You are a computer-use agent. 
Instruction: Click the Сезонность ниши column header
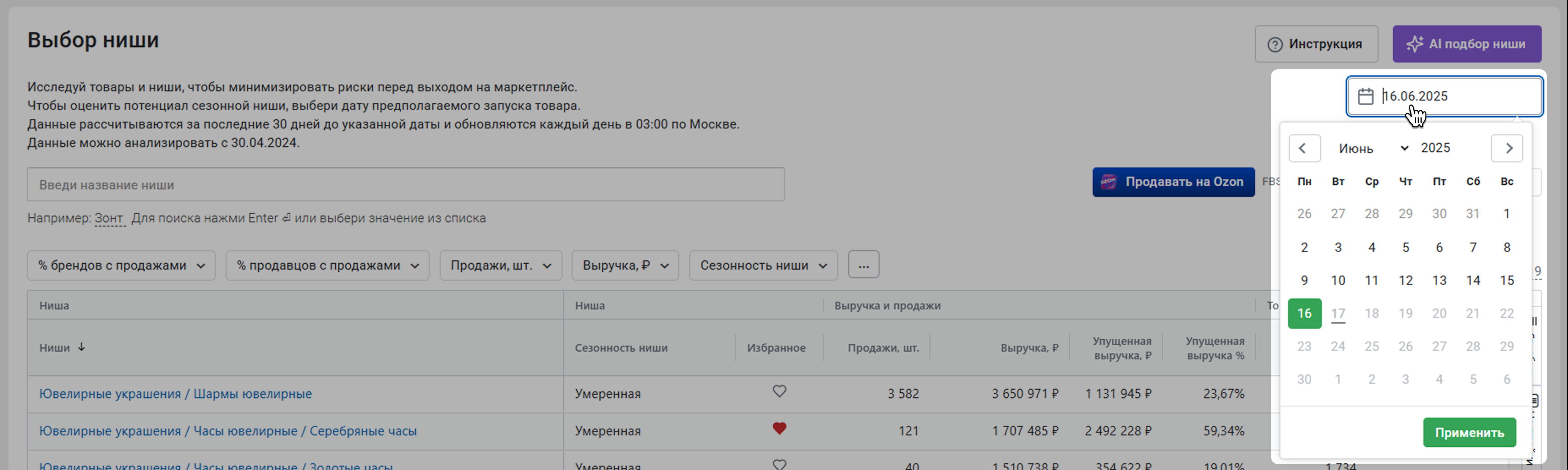[621, 348]
